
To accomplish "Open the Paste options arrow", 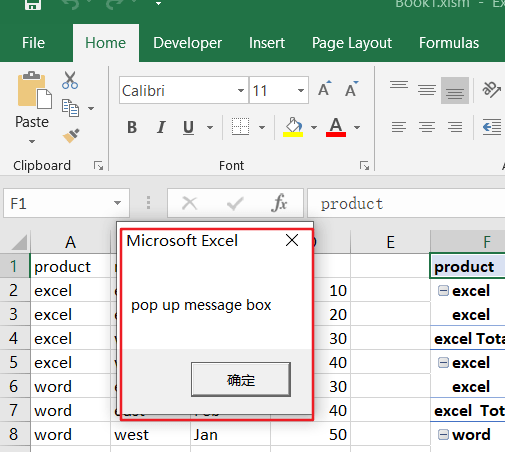I will click(32, 142).
